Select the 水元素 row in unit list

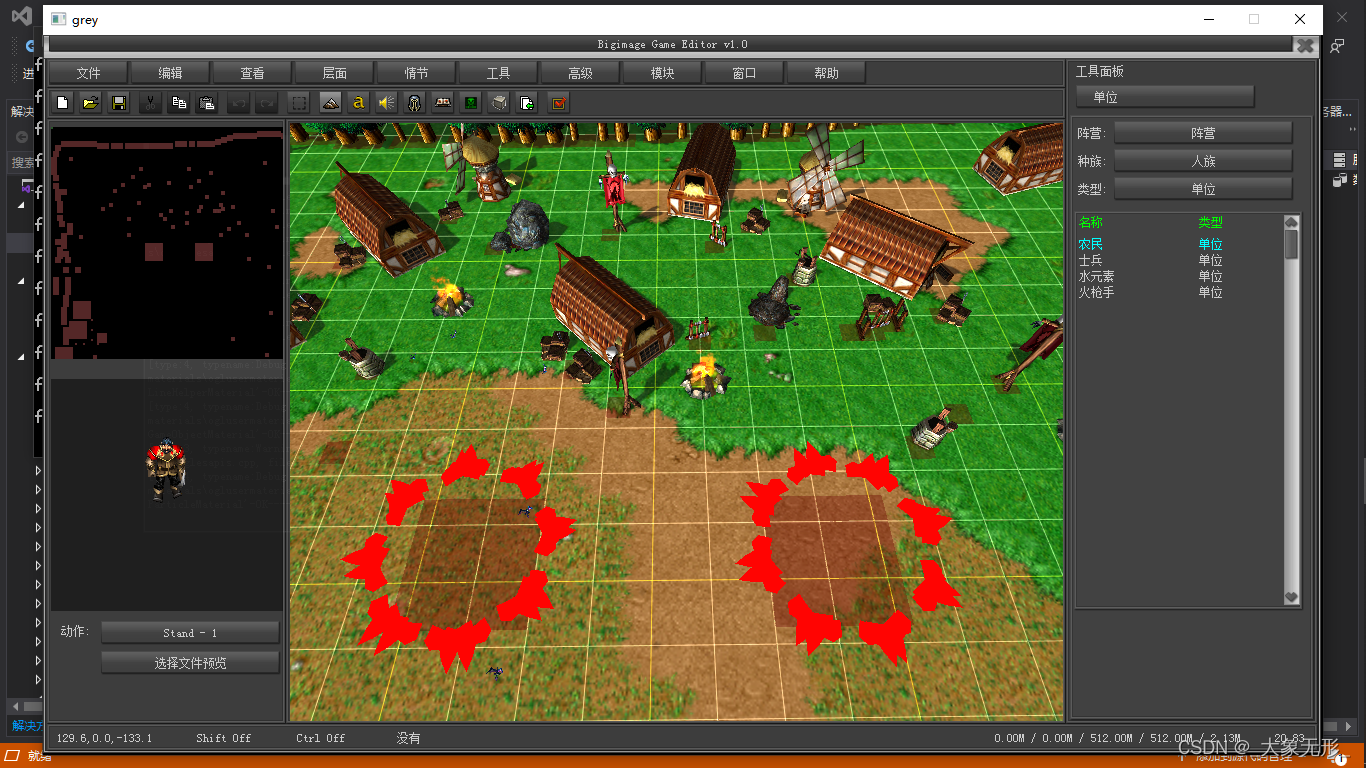1179,276
